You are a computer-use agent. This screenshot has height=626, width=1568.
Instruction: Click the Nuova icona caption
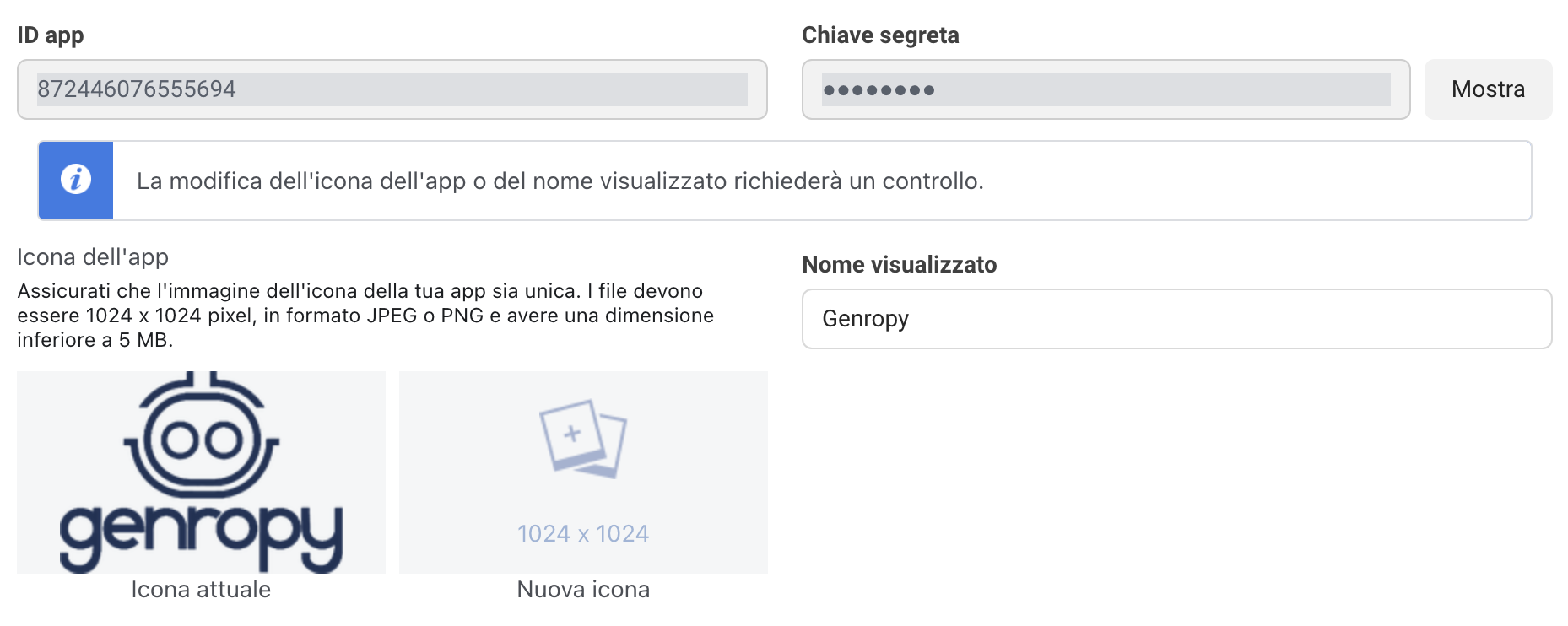[x=583, y=590]
